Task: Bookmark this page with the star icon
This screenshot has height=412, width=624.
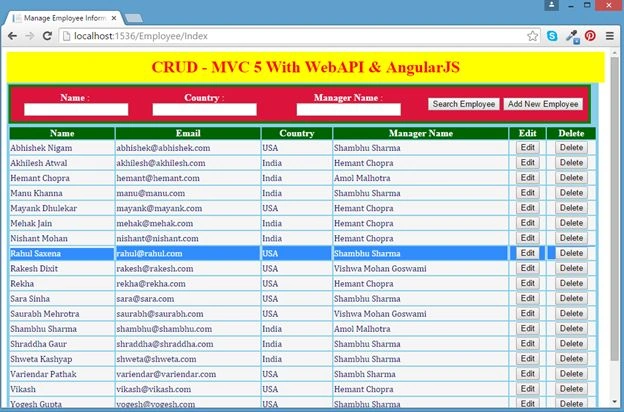Action: click(x=532, y=36)
